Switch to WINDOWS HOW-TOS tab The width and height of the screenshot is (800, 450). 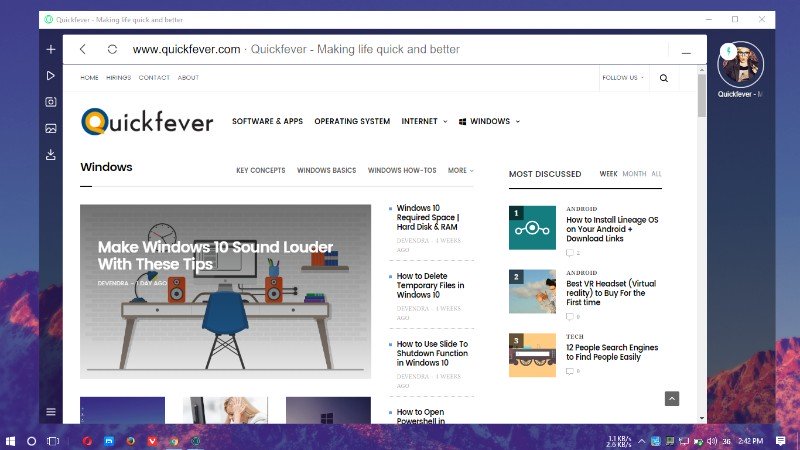point(402,170)
